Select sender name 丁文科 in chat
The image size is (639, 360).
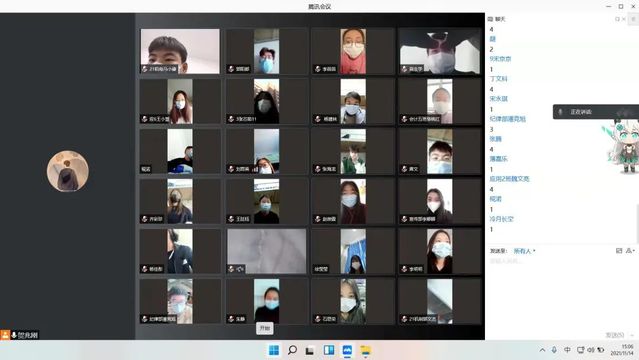pyautogui.click(x=498, y=79)
